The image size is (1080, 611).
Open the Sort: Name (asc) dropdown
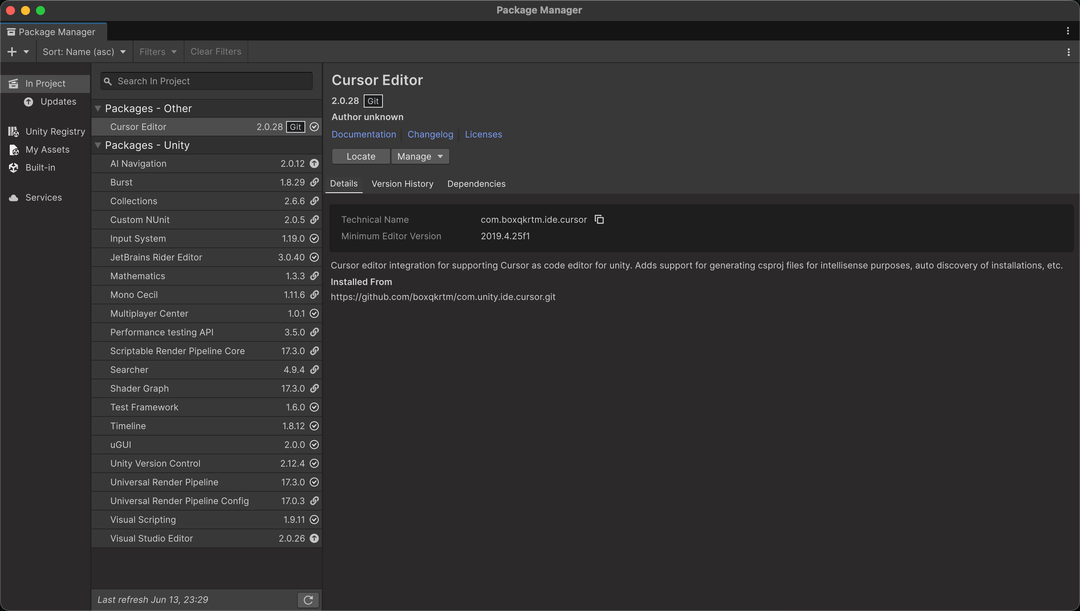pyautogui.click(x=84, y=52)
